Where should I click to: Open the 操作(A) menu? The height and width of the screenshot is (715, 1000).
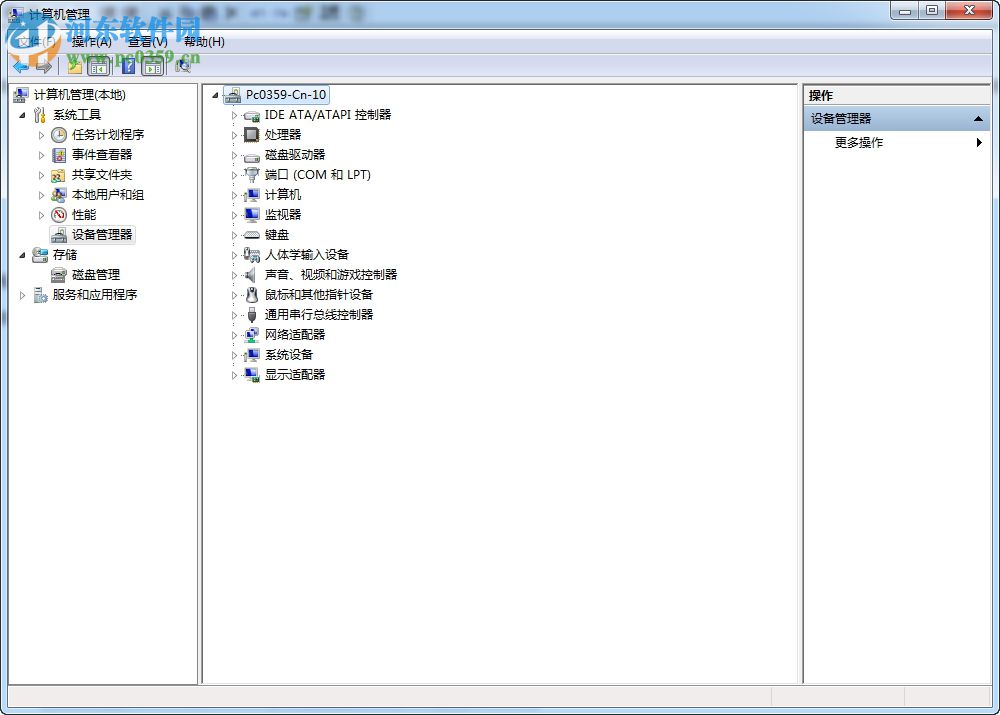[x=90, y=42]
